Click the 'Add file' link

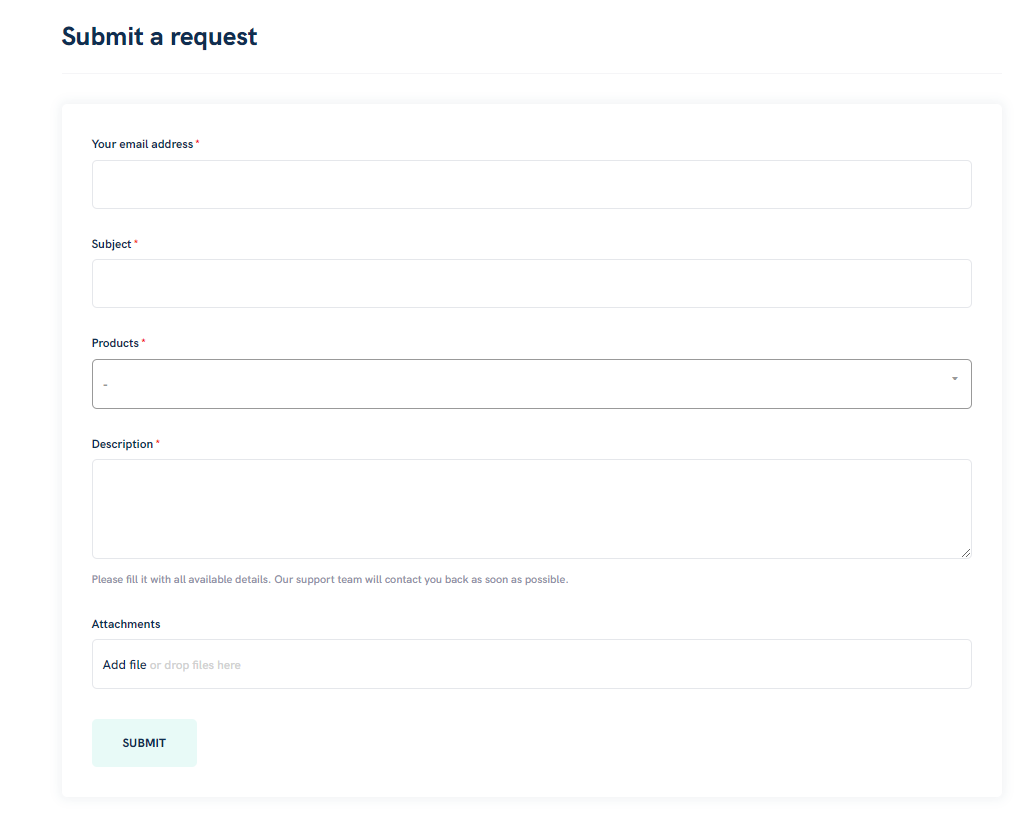124,665
